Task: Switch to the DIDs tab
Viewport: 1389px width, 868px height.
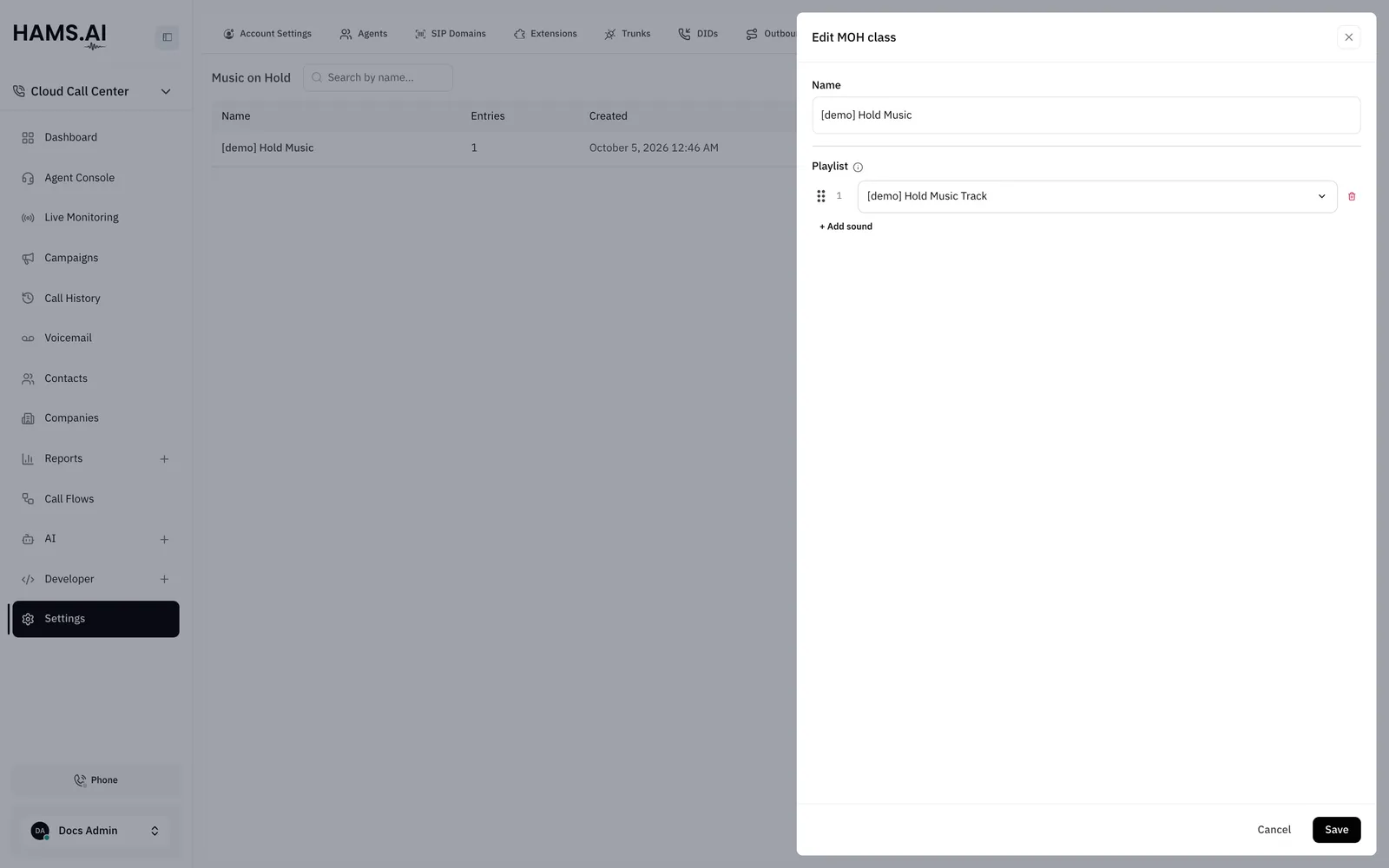Action: point(698,34)
